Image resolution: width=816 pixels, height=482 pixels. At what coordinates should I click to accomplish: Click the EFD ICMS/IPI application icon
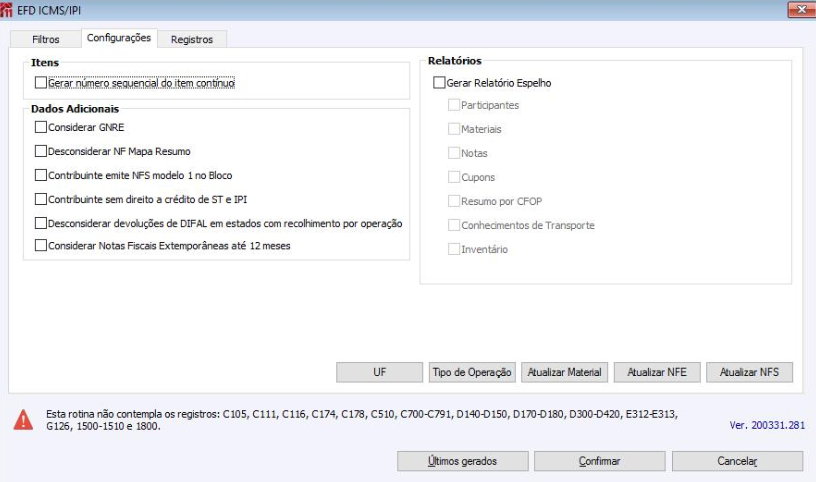[x=8, y=10]
